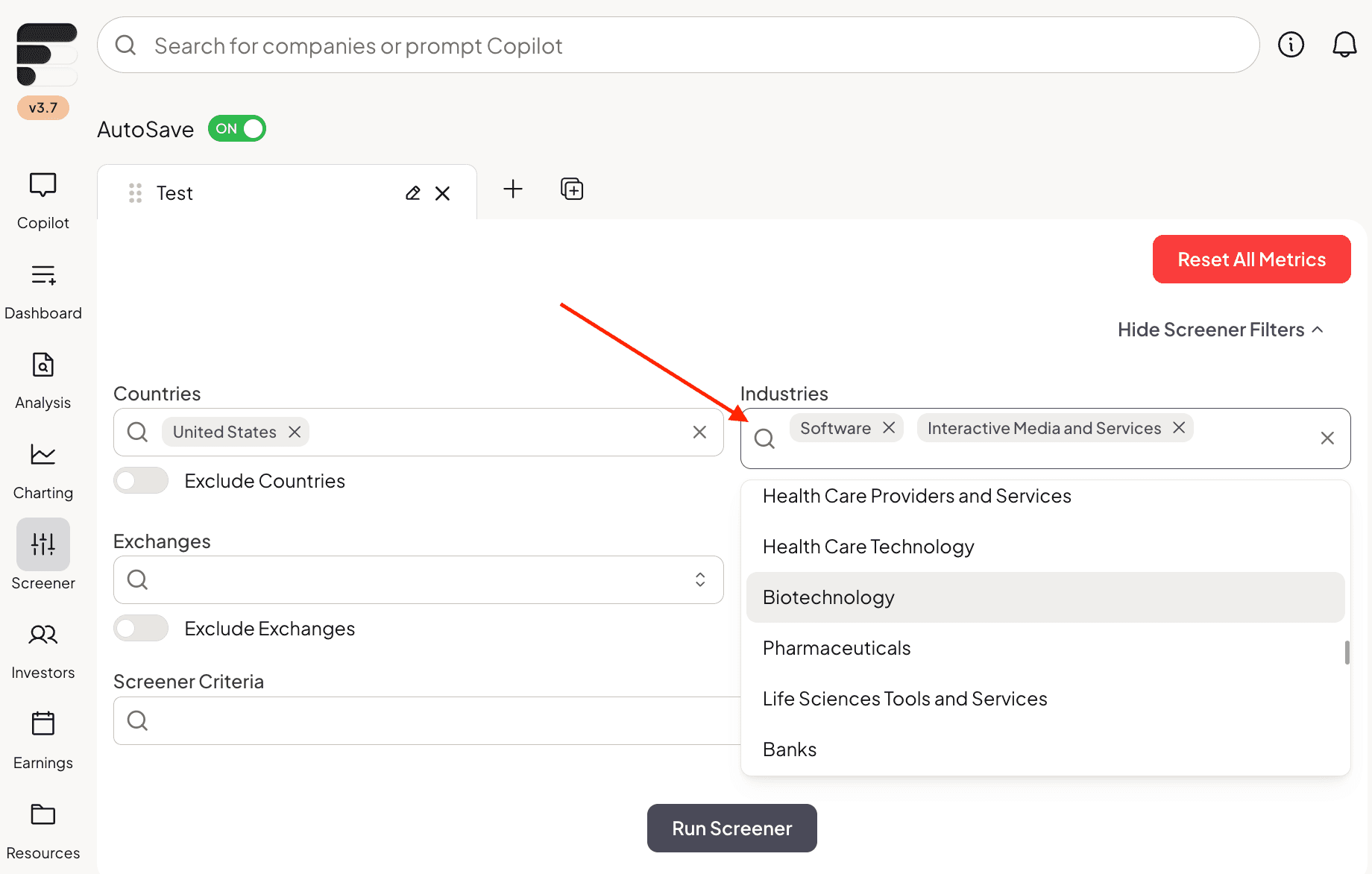The image size is (1372, 874).
Task: Open the Earnings calendar icon
Action: click(43, 723)
